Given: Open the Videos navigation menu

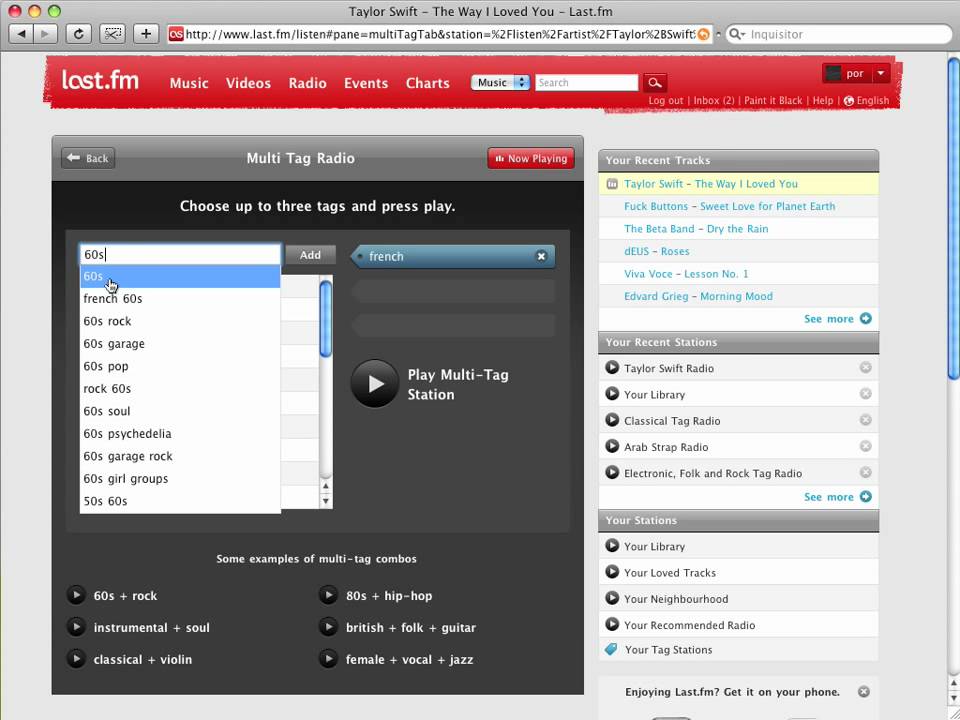Looking at the screenshot, I should [248, 83].
